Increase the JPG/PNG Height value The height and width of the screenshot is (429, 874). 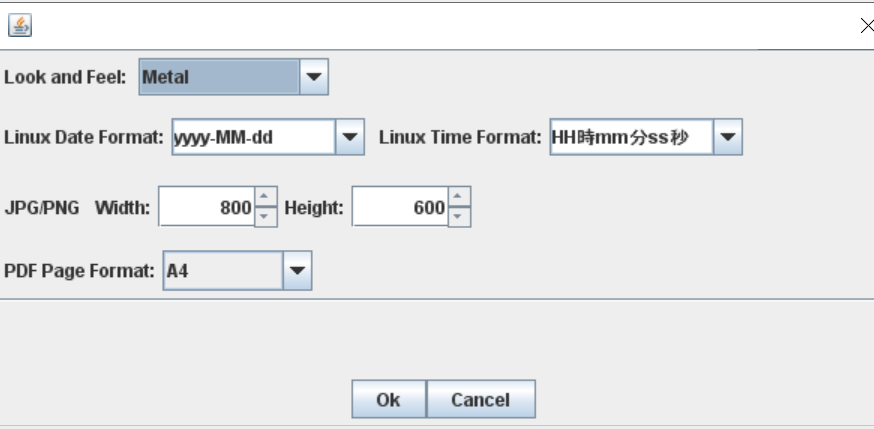click(459, 196)
